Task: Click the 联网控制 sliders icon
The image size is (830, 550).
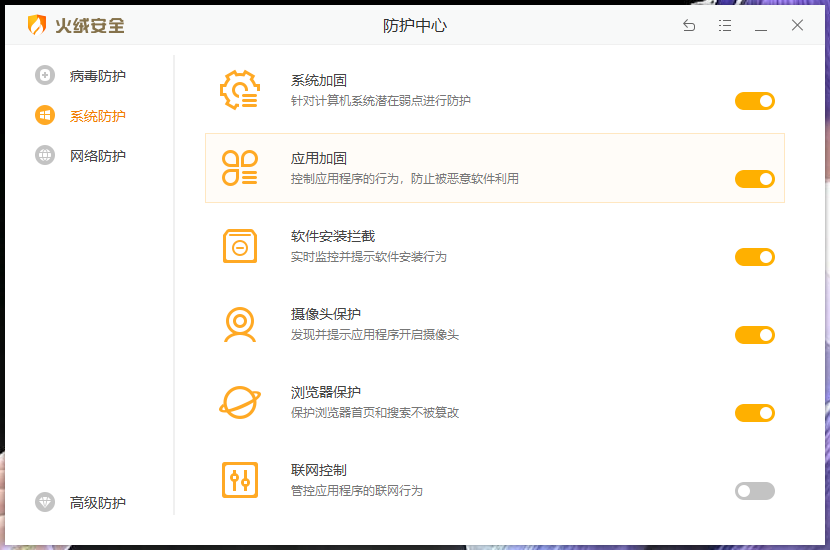Action: tap(240, 480)
